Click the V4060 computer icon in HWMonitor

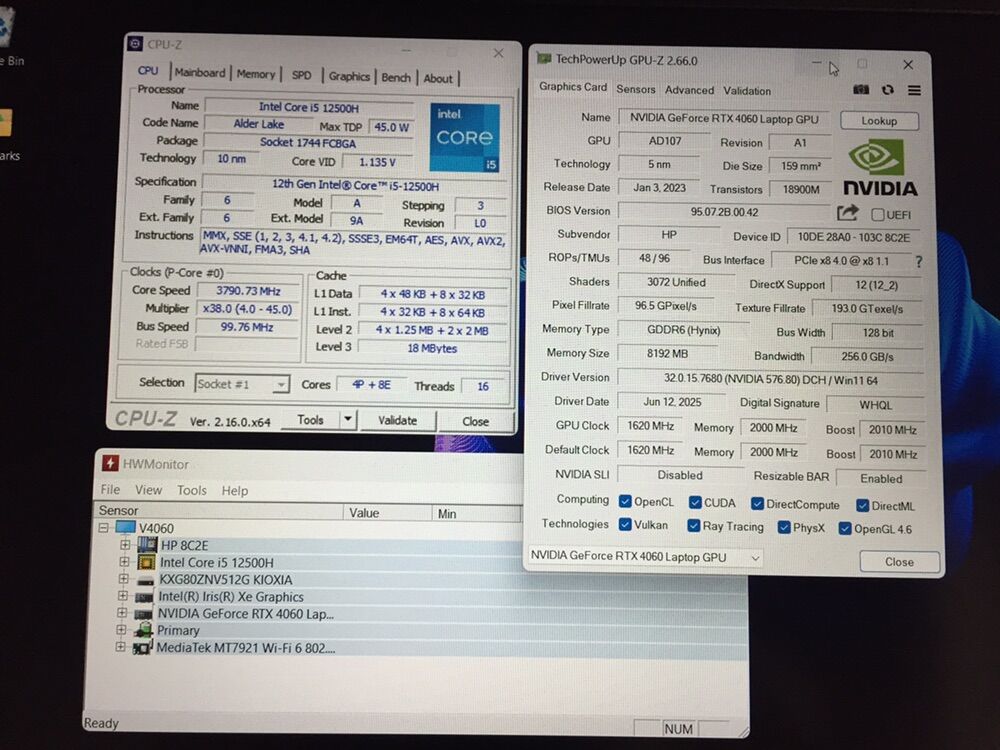(125, 528)
